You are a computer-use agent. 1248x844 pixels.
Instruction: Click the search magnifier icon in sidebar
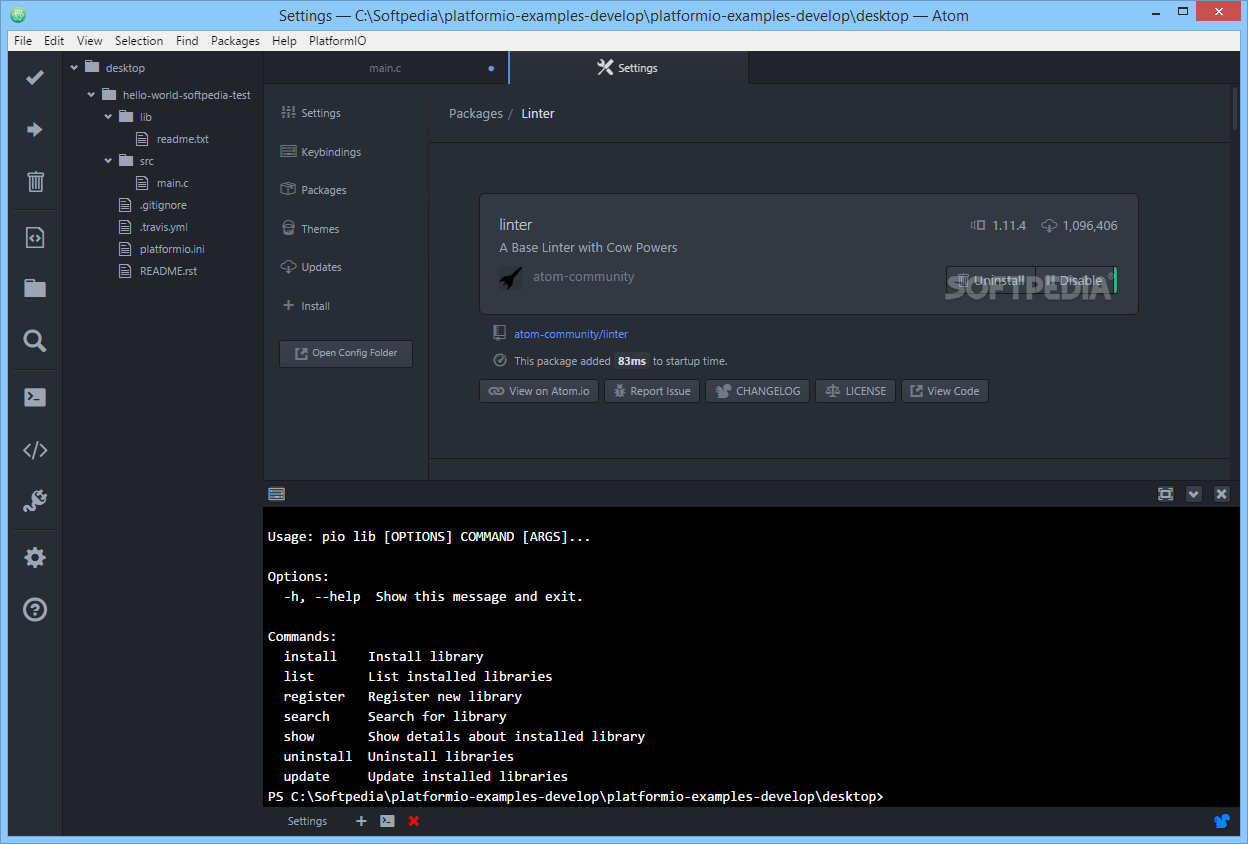pos(35,341)
